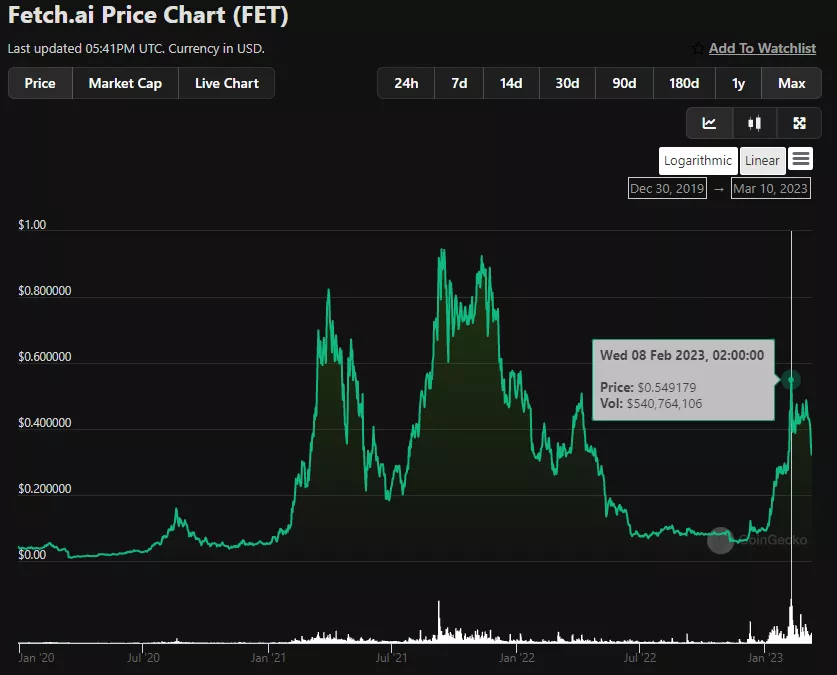Viewport: 837px width, 675px height.
Task: Edit start date Dec 30, 2019
Action: [x=667, y=188]
